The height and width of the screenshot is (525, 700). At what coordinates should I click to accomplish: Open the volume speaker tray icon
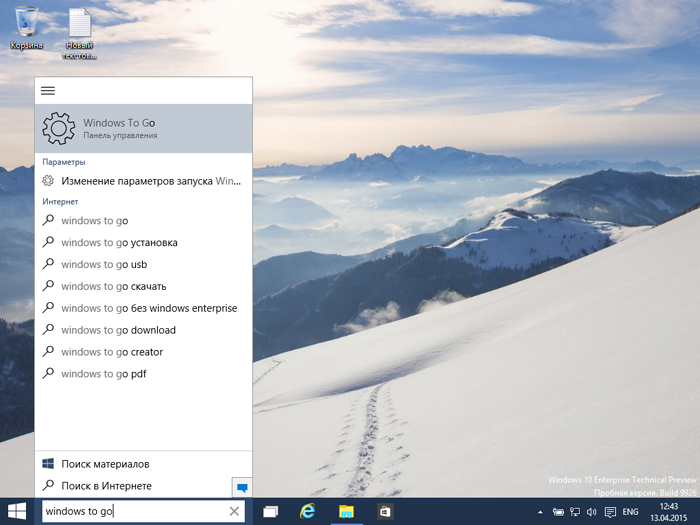(x=592, y=512)
